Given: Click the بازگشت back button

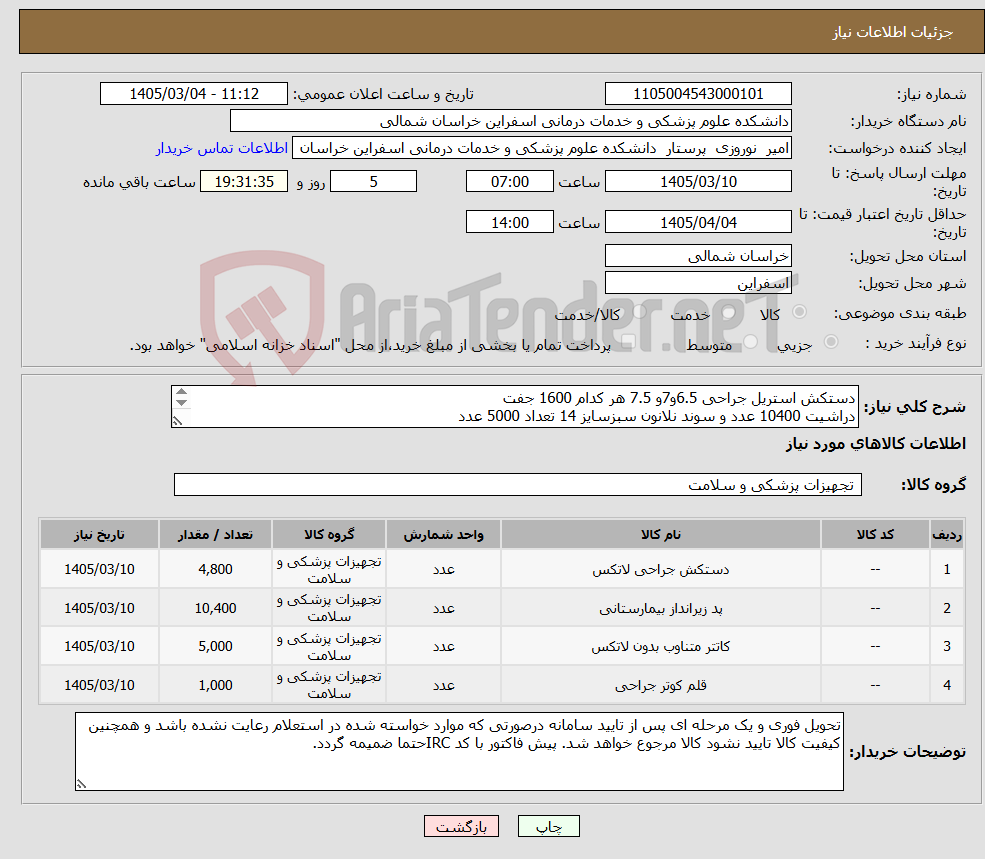Looking at the screenshot, I should click(x=461, y=826).
